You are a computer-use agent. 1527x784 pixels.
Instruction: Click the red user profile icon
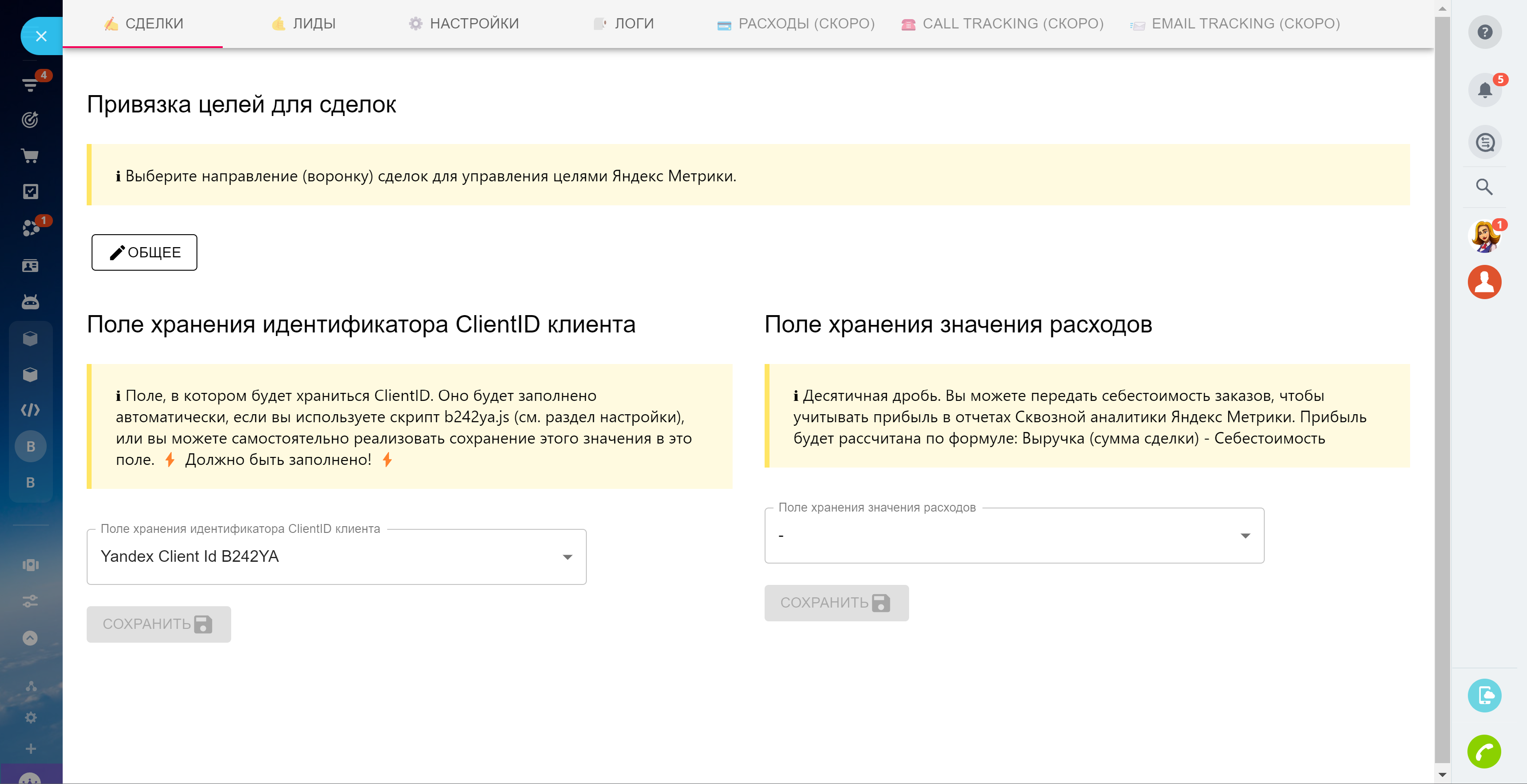(1484, 282)
